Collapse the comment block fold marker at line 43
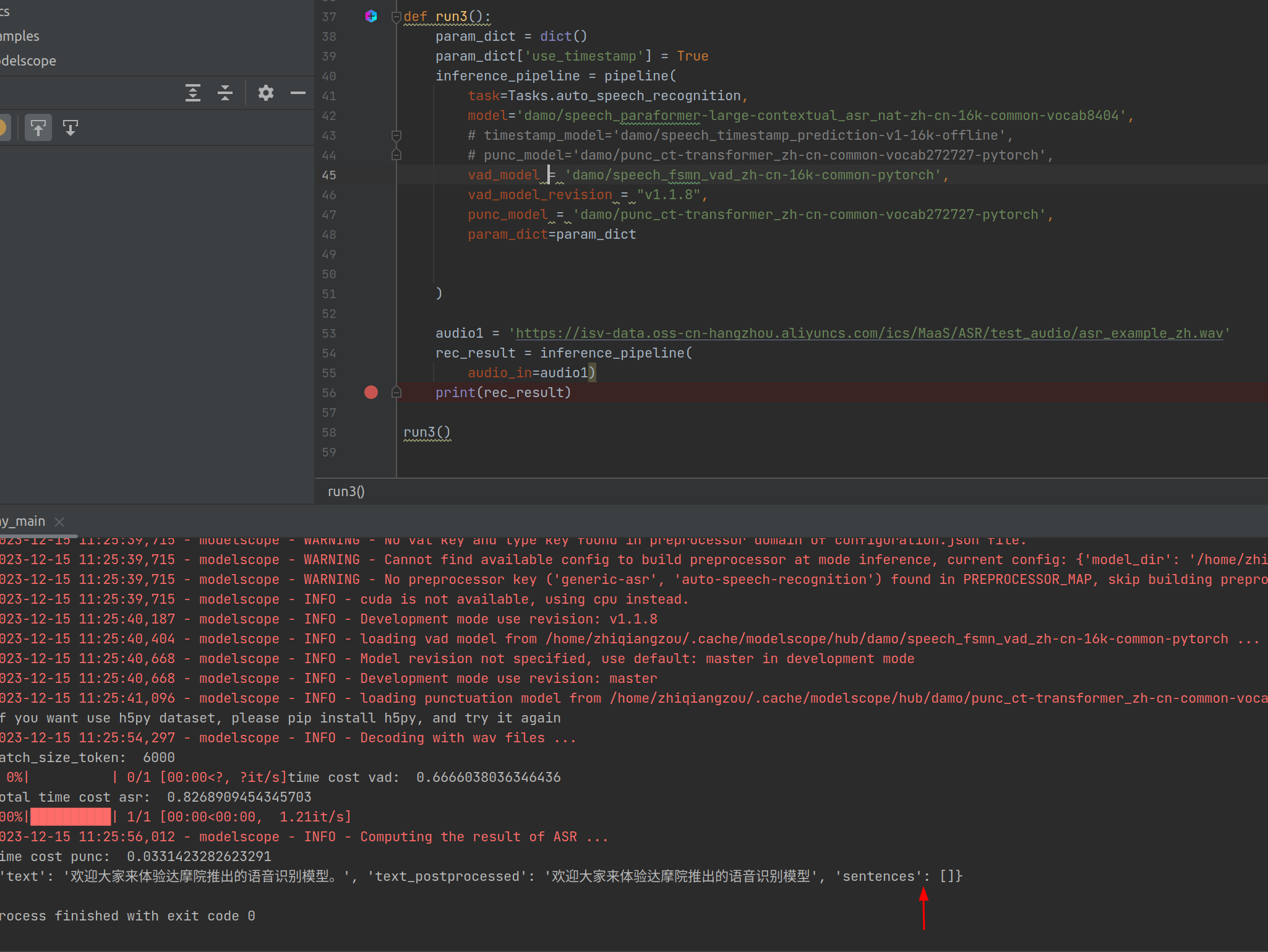Screen dimensions: 1268x952 tap(396, 135)
